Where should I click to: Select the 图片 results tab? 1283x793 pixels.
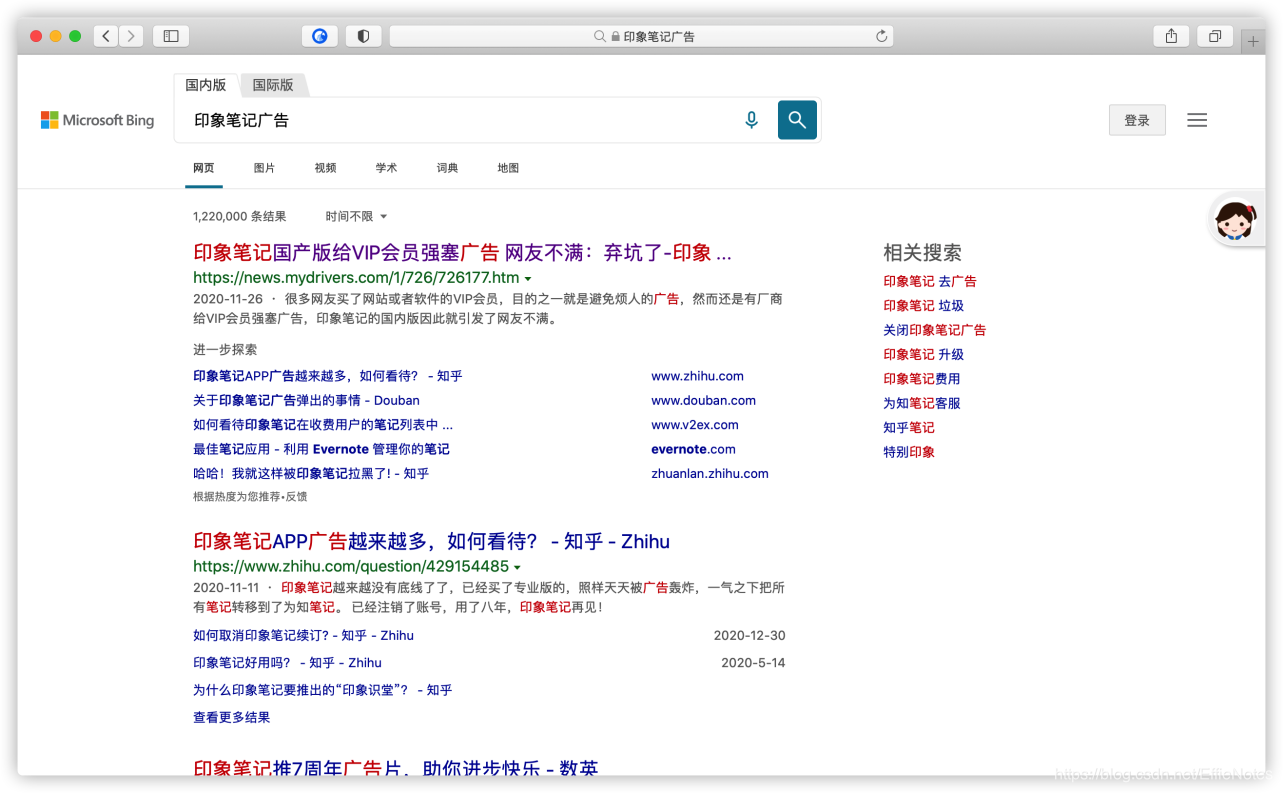pos(265,168)
